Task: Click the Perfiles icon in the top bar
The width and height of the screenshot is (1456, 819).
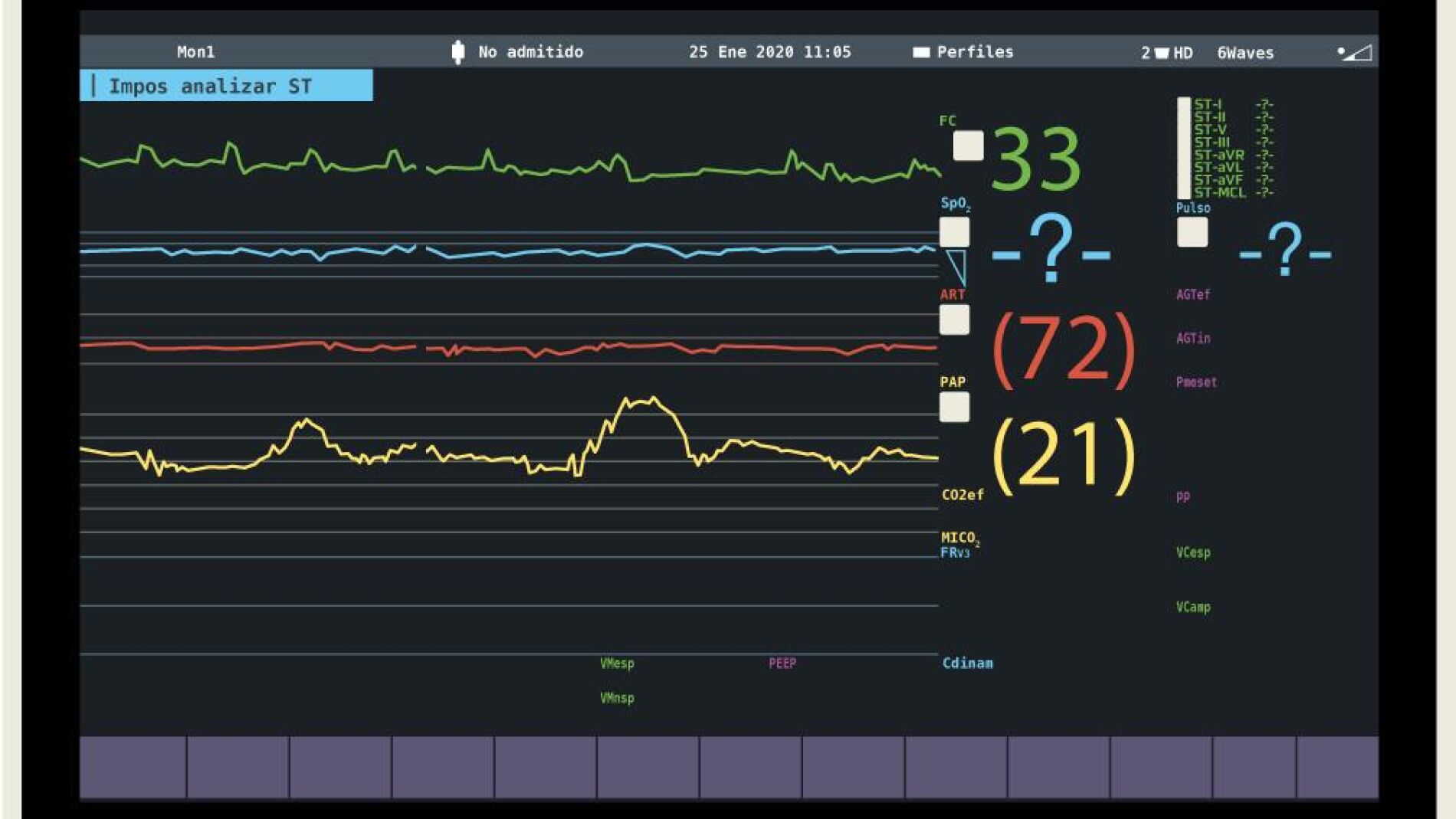Action: point(920,52)
